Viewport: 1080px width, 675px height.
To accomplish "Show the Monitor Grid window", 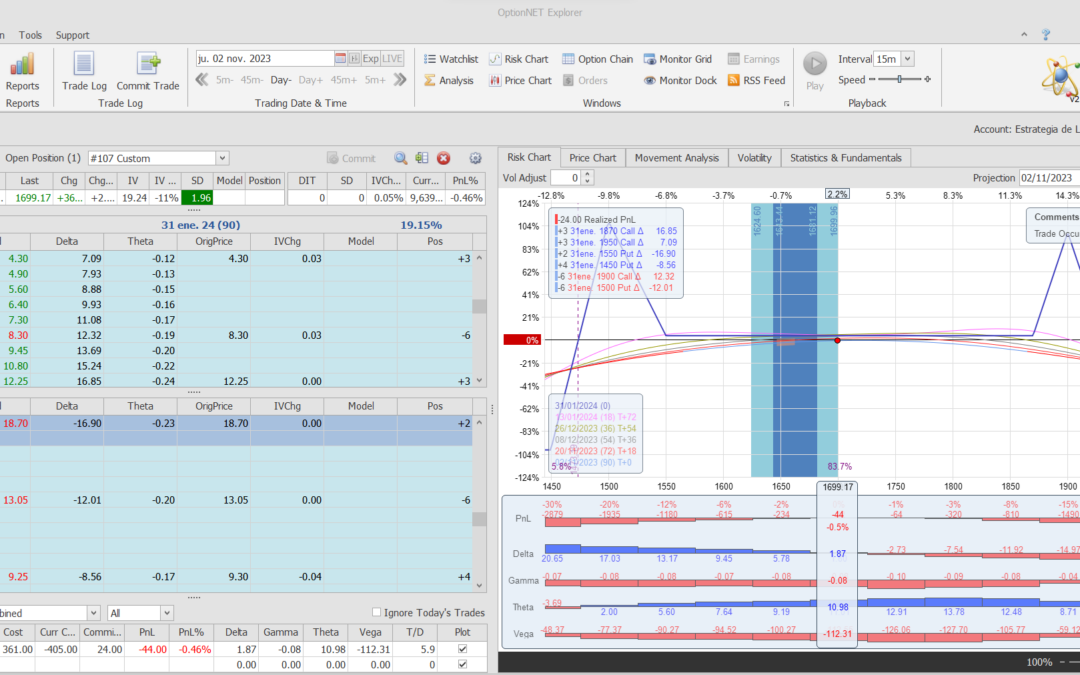I will point(677,59).
